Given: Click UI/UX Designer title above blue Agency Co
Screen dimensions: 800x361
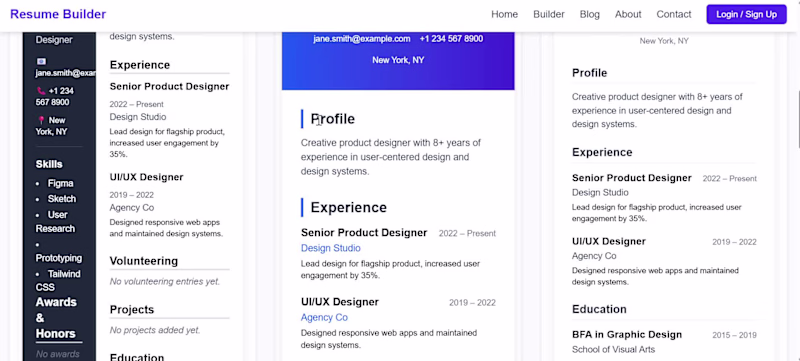Looking at the screenshot, I should [x=340, y=302].
